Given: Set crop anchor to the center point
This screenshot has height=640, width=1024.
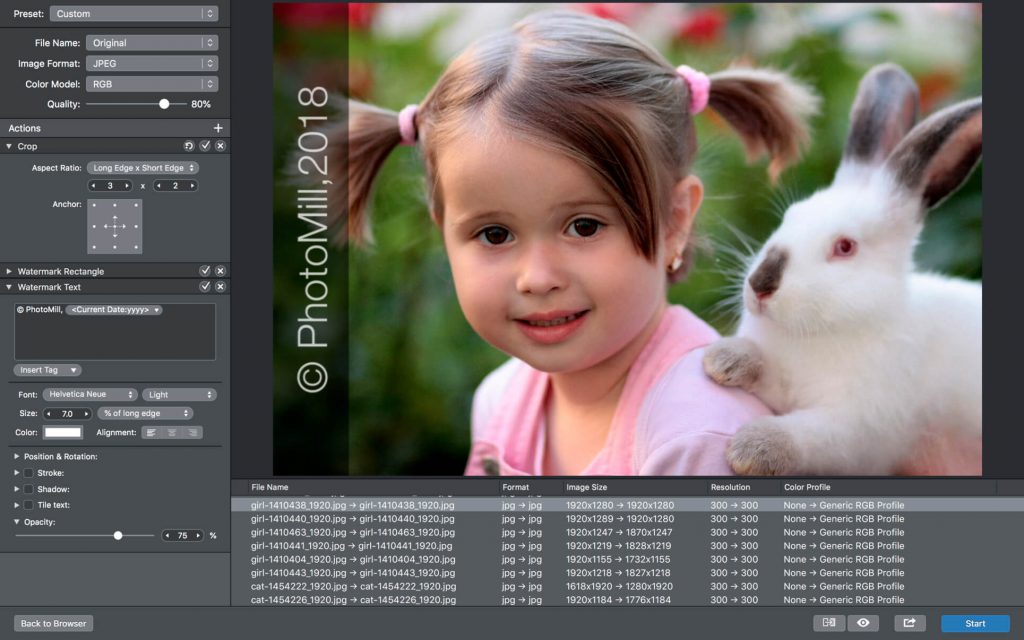Looking at the screenshot, I should [x=114, y=226].
